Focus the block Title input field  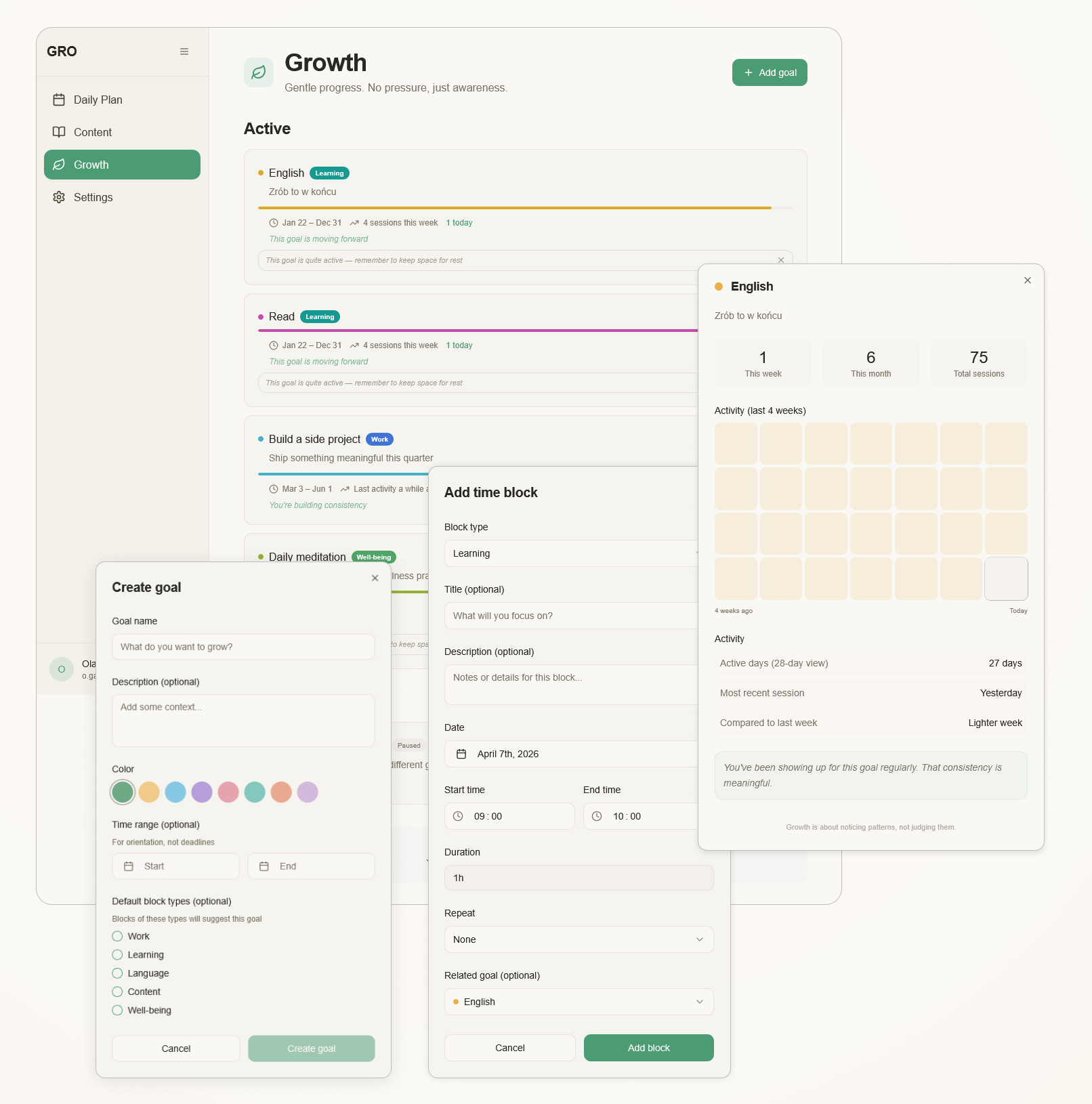point(571,616)
